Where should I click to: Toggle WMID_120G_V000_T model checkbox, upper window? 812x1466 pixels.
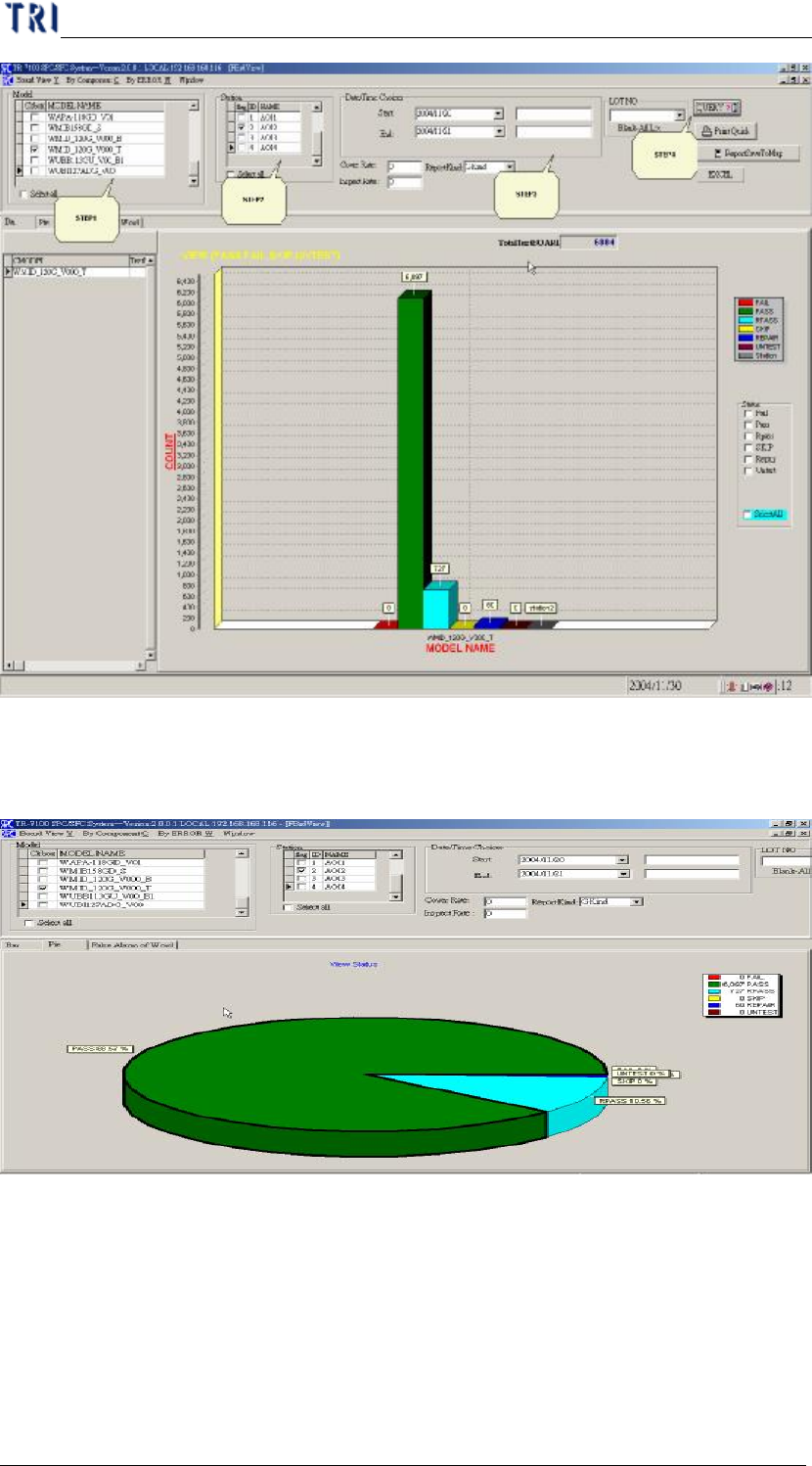(35, 150)
